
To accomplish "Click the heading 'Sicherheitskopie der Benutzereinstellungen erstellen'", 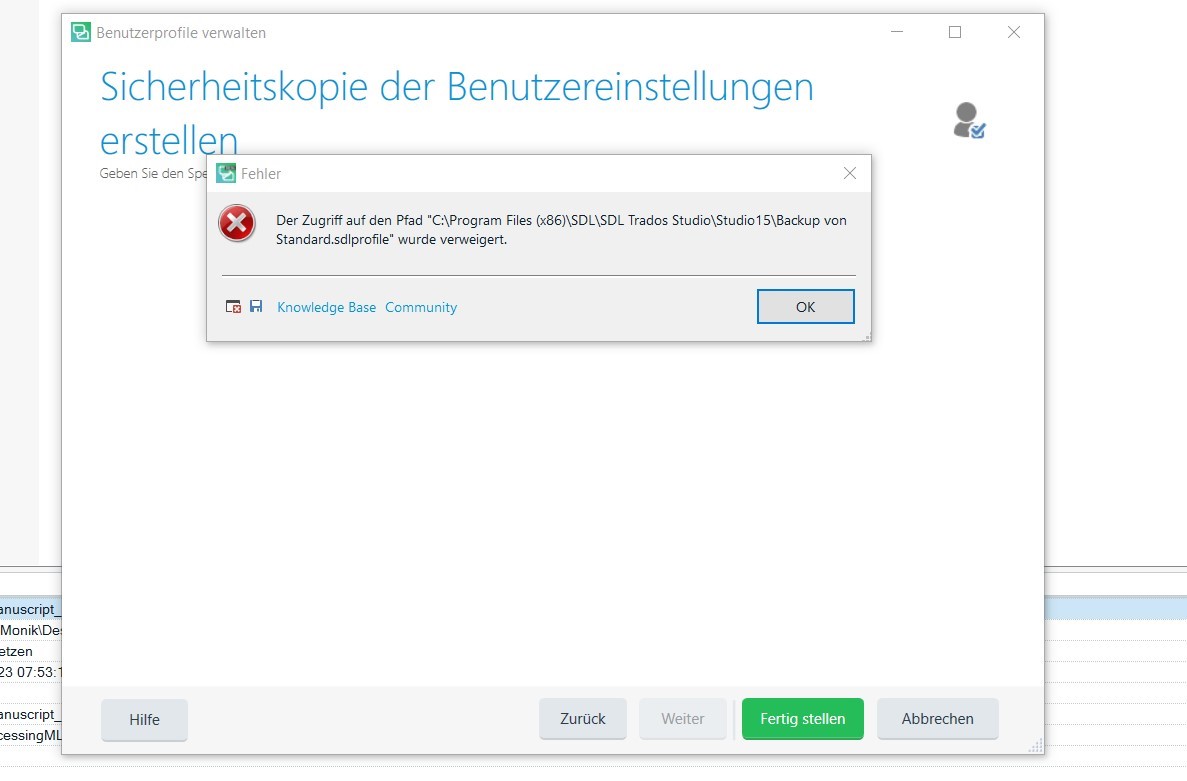I will pos(456,113).
